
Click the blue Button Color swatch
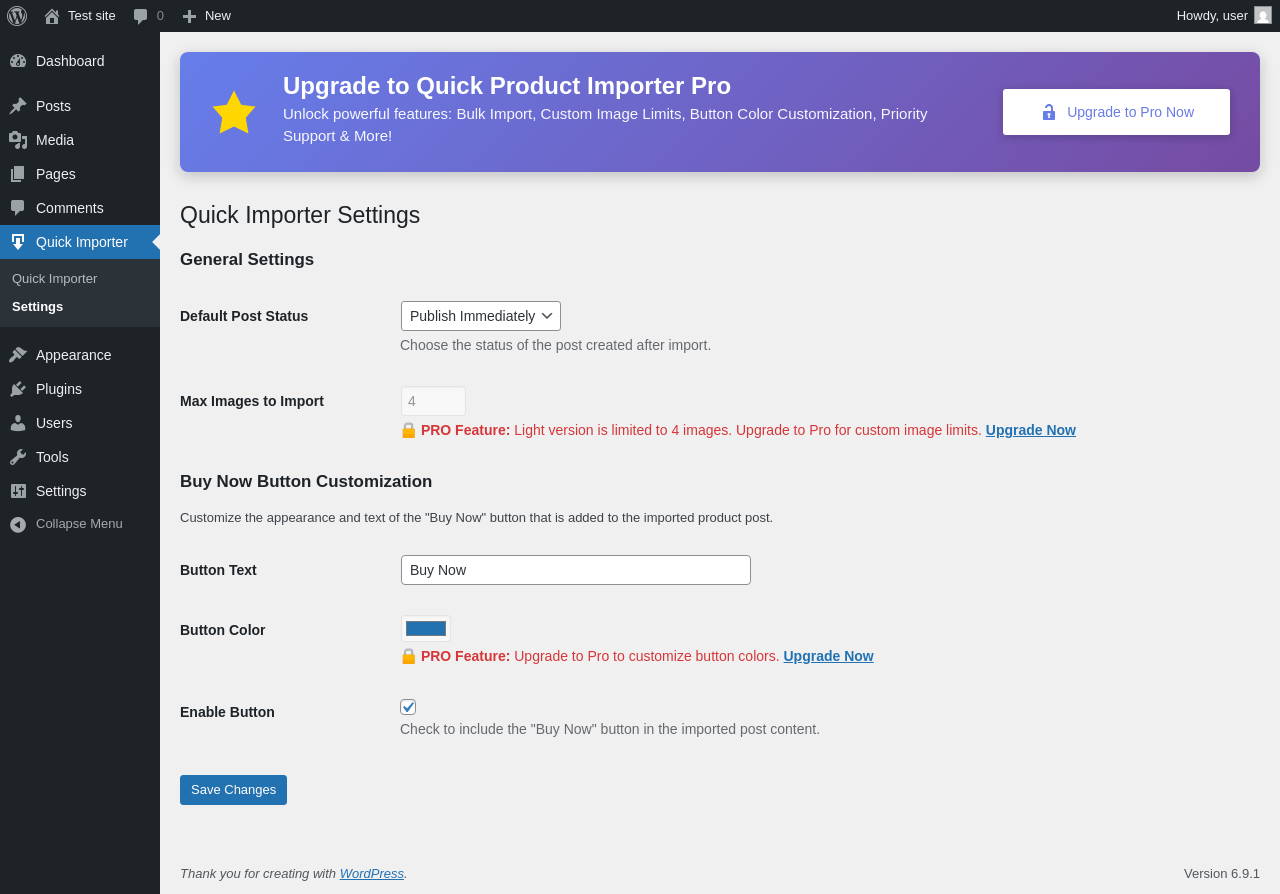coord(426,629)
